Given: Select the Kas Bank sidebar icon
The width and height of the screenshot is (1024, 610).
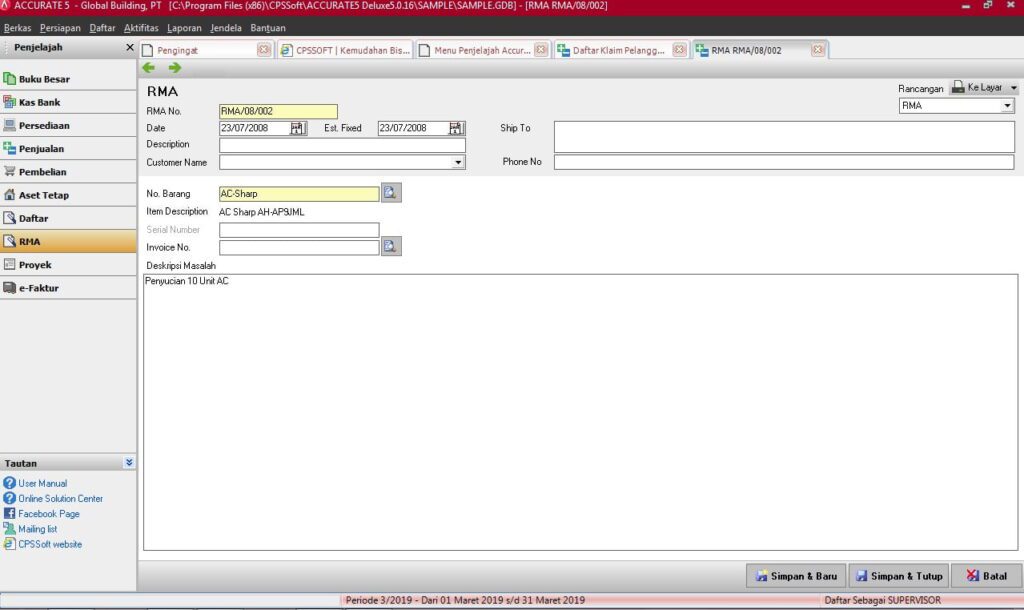Looking at the screenshot, I should tap(11, 101).
